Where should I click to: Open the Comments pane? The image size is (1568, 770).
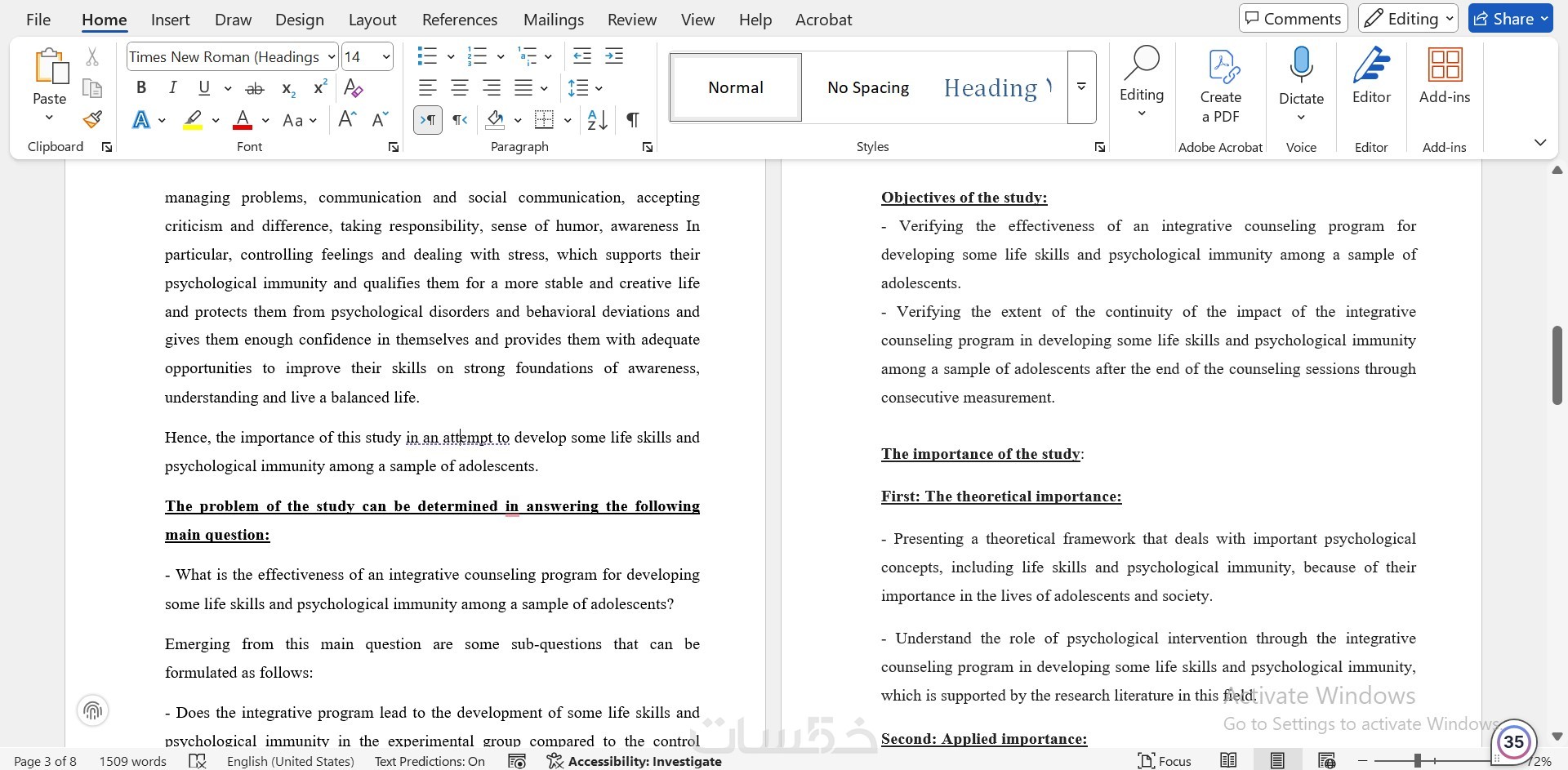[x=1293, y=19]
